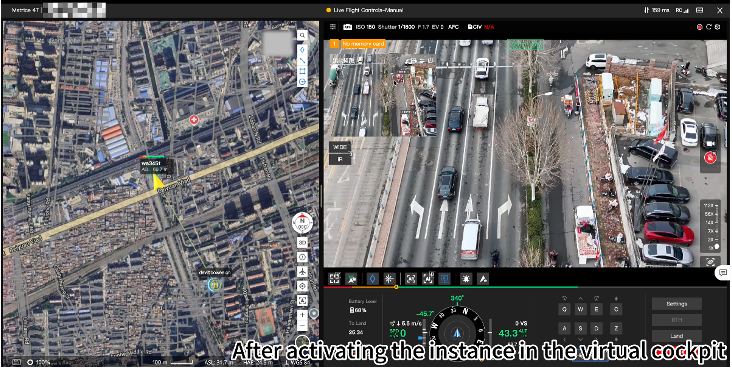Open the chat message bubble icon

(x=723, y=273)
